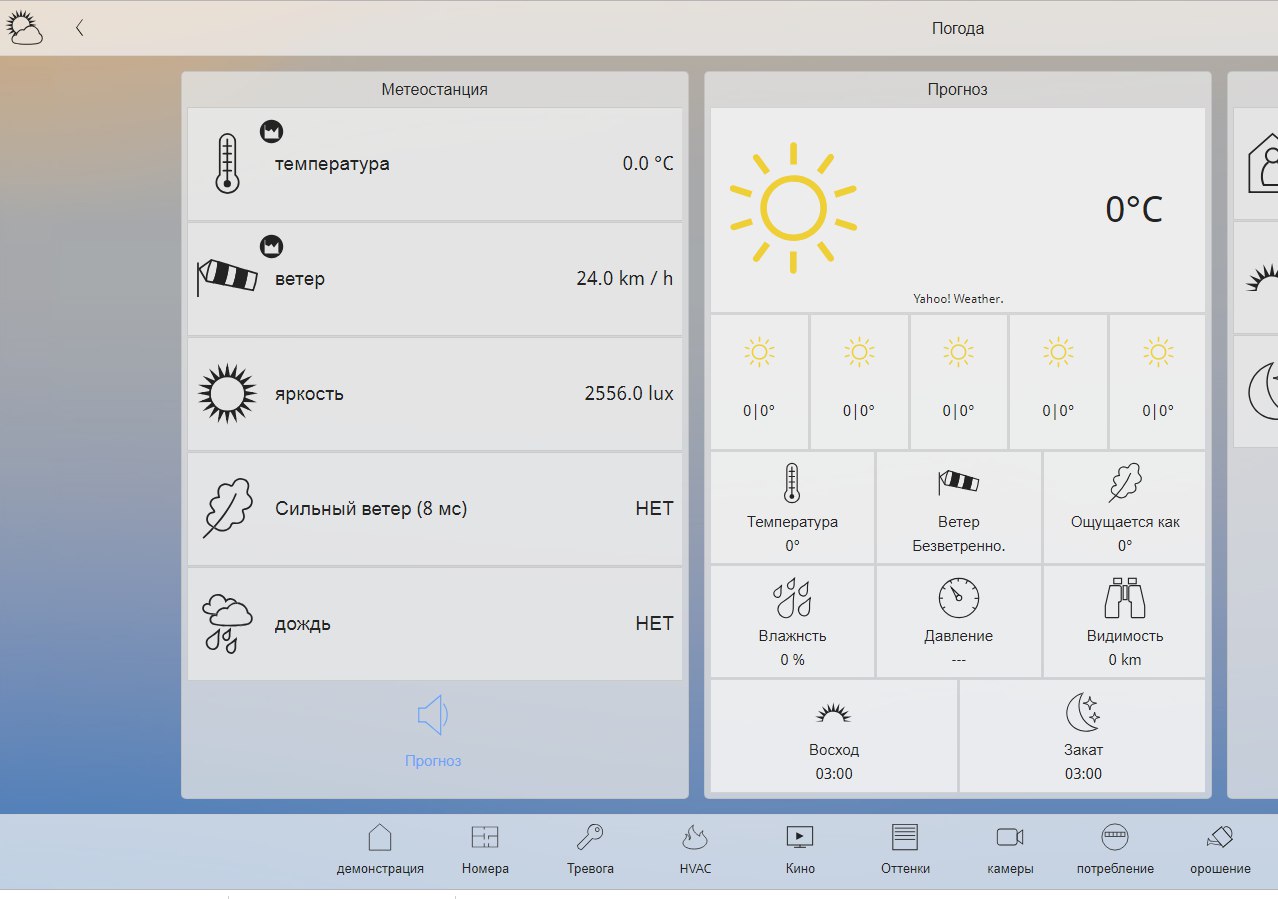Open the Тревога alarm section
This screenshot has width=1278, height=899.
pyautogui.click(x=590, y=850)
